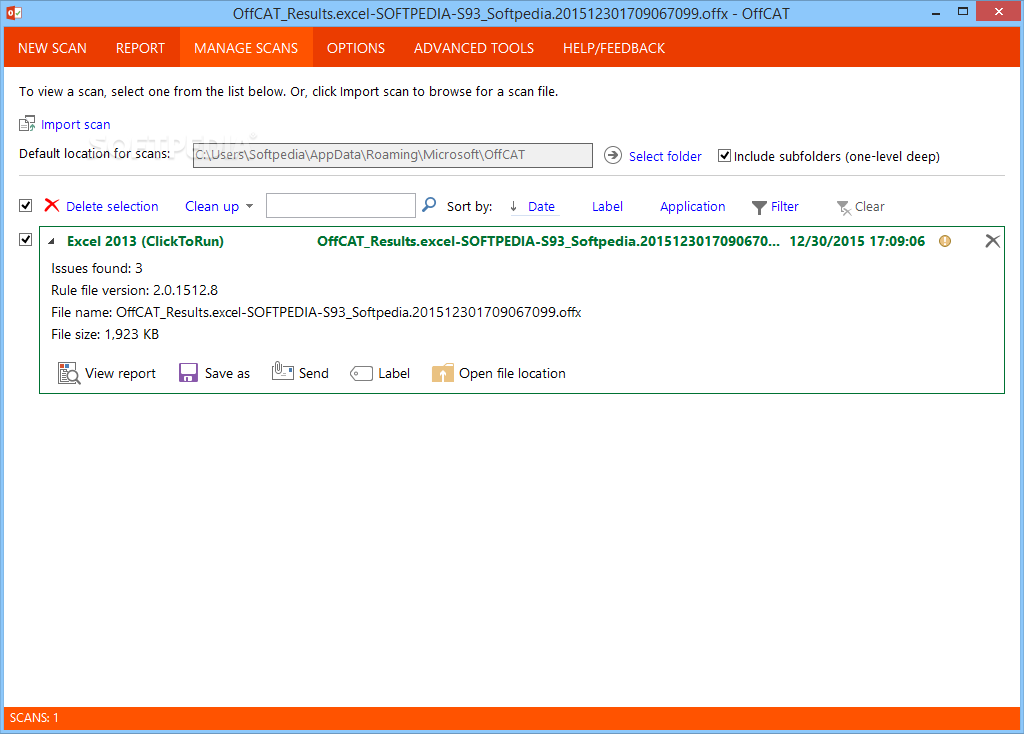Click the Clear filter funnel icon
Screen dimensions: 1024x734
(x=844, y=208)
